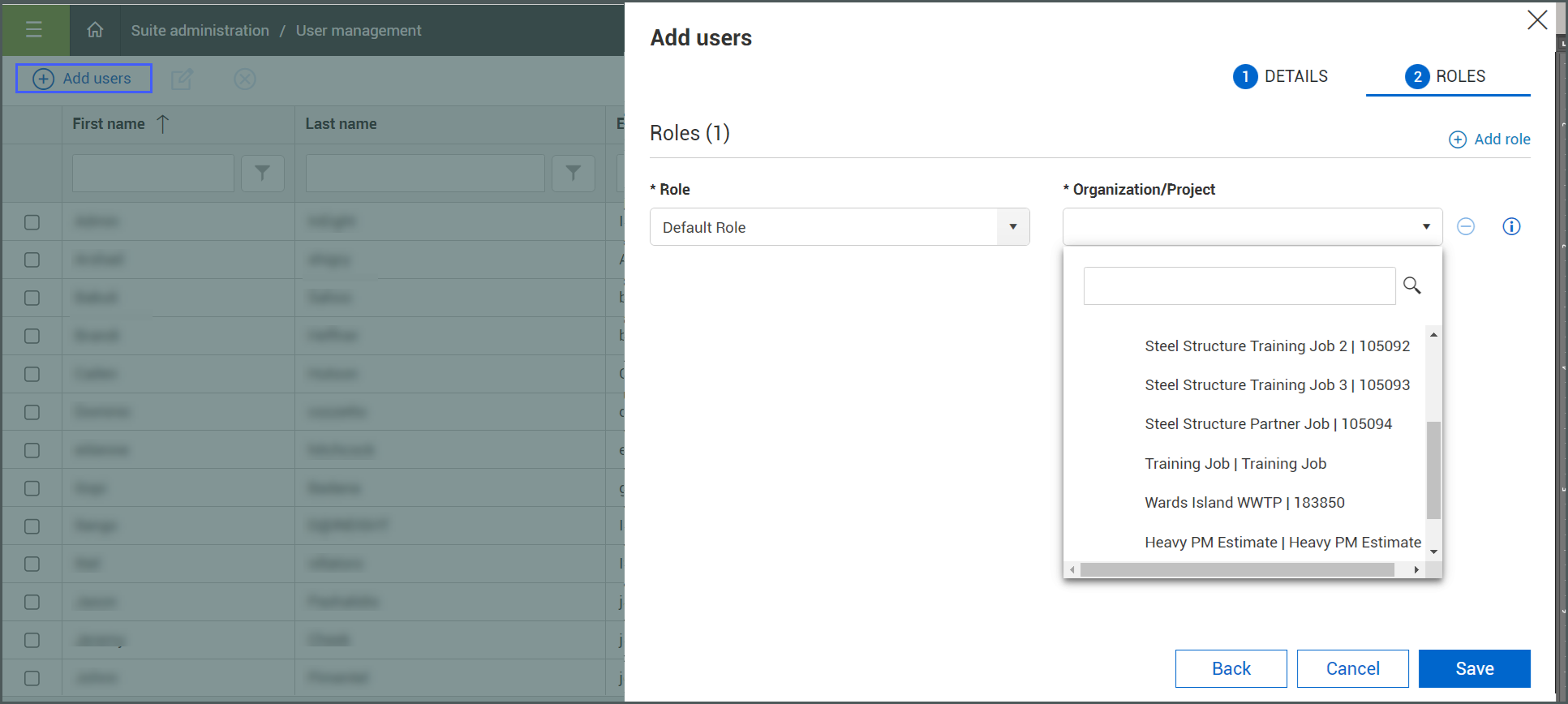This screenshot has width=1568, height=704.
Task: Tick the second user row checkbox
Action: (x=32, y=260)
